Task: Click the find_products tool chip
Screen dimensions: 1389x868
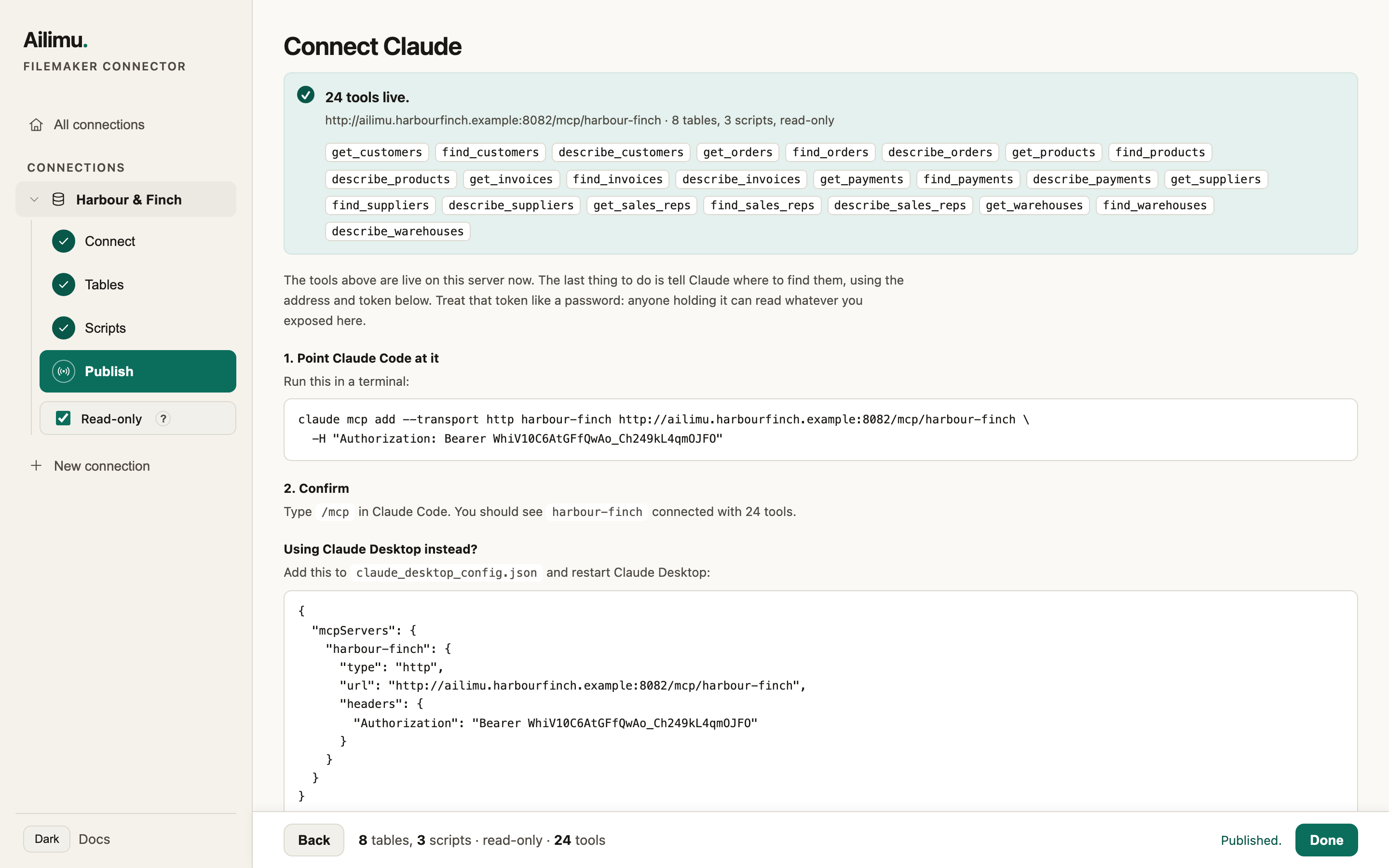Action: (1160, 152)
